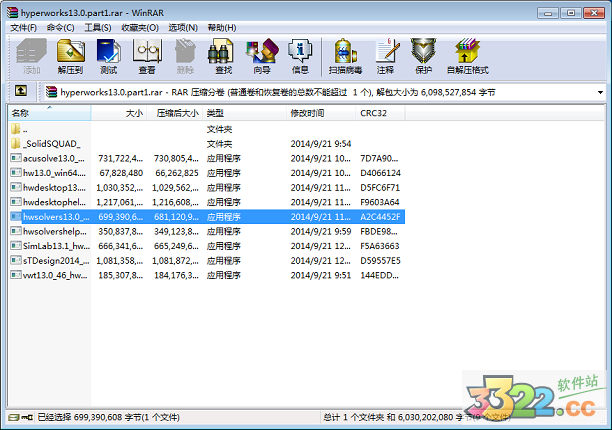Select the _SolidSQUAD_ folder name
This screenshot has width=612, height=430.
point(52,144)
